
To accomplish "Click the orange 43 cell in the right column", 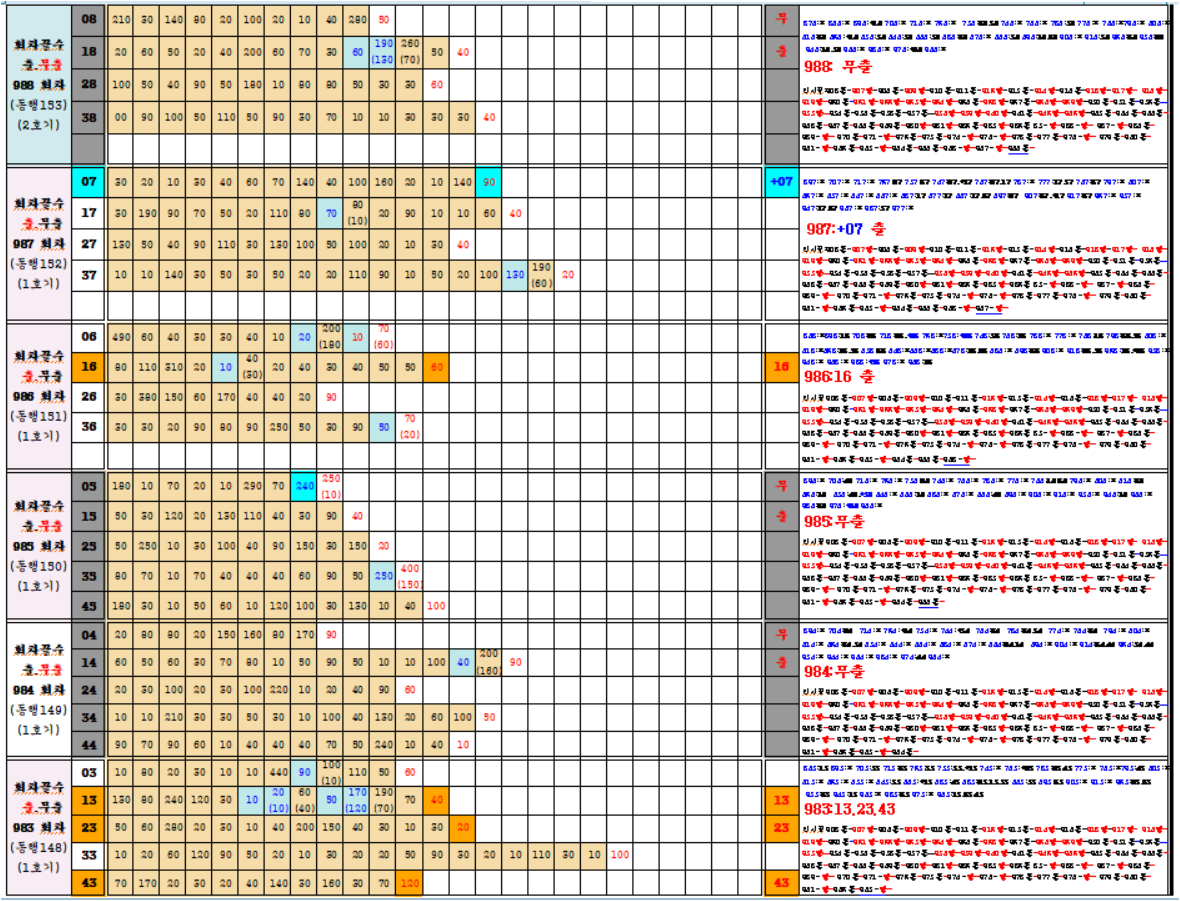I will coord(780,883).
